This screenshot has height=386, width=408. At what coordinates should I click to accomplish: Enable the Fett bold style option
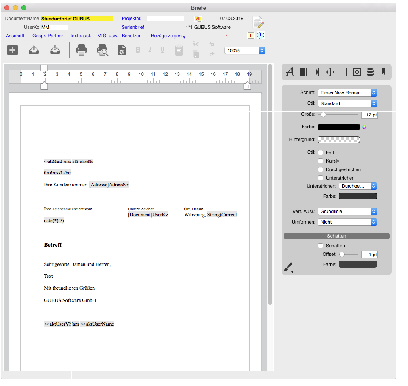321,152
